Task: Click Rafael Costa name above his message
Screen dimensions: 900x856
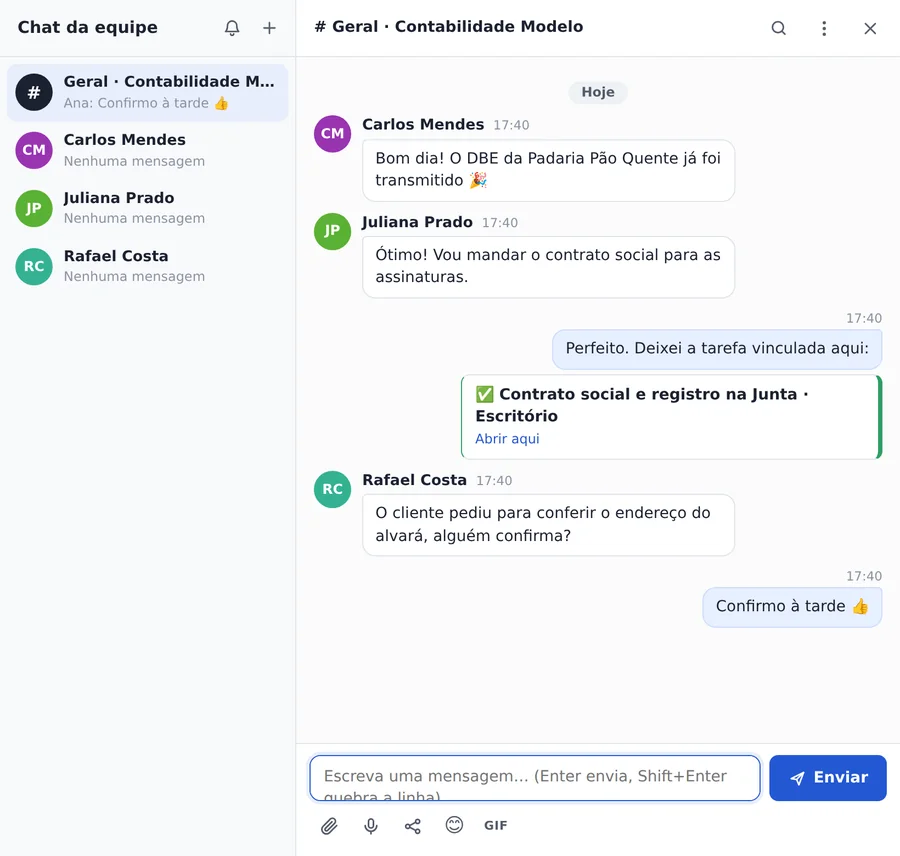Action: coord(414,480)
